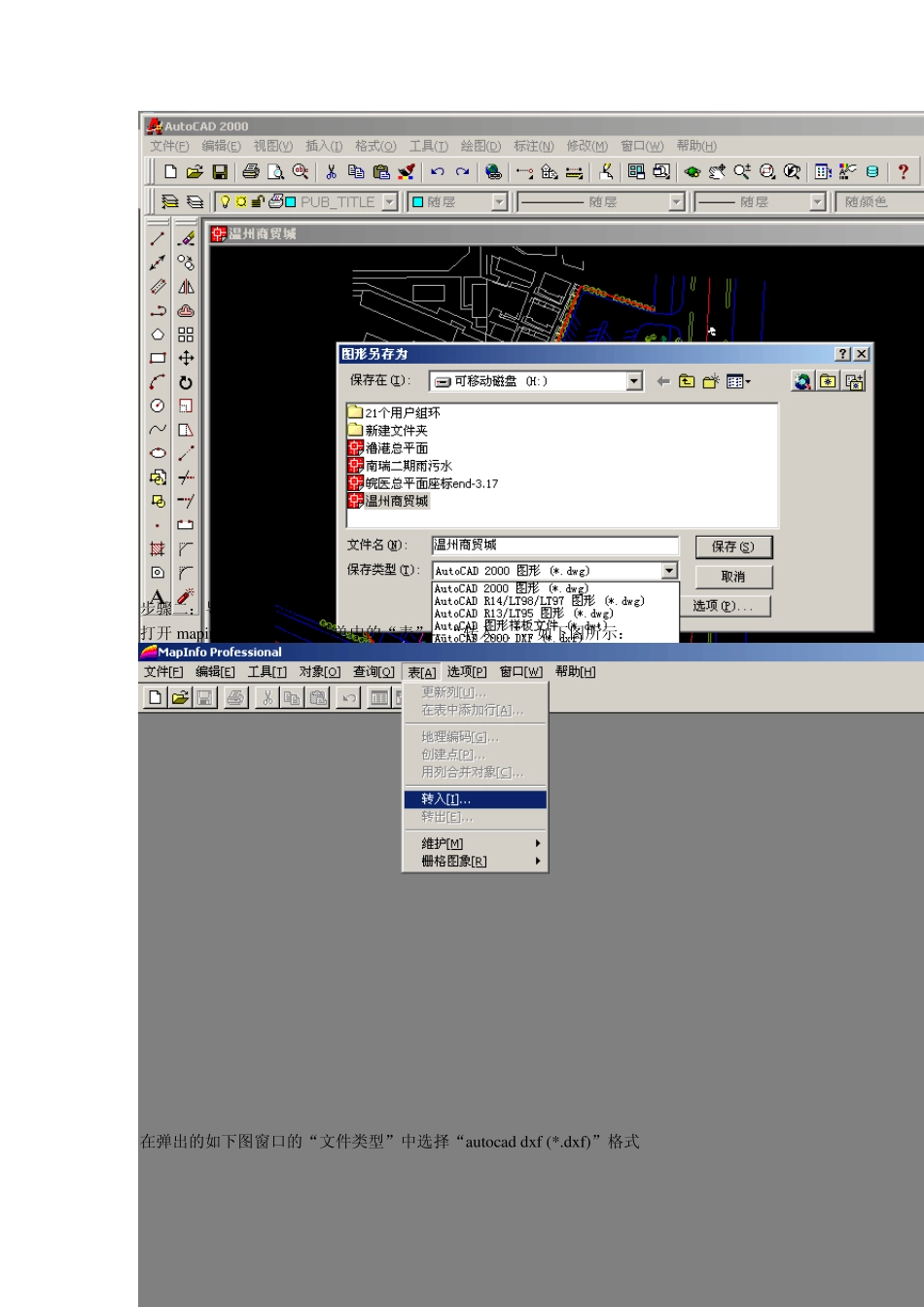Screen dimensions: 924x1307
Task: Select the Polygon draw tool in AutoCAD
Action: tap(158, 335)
